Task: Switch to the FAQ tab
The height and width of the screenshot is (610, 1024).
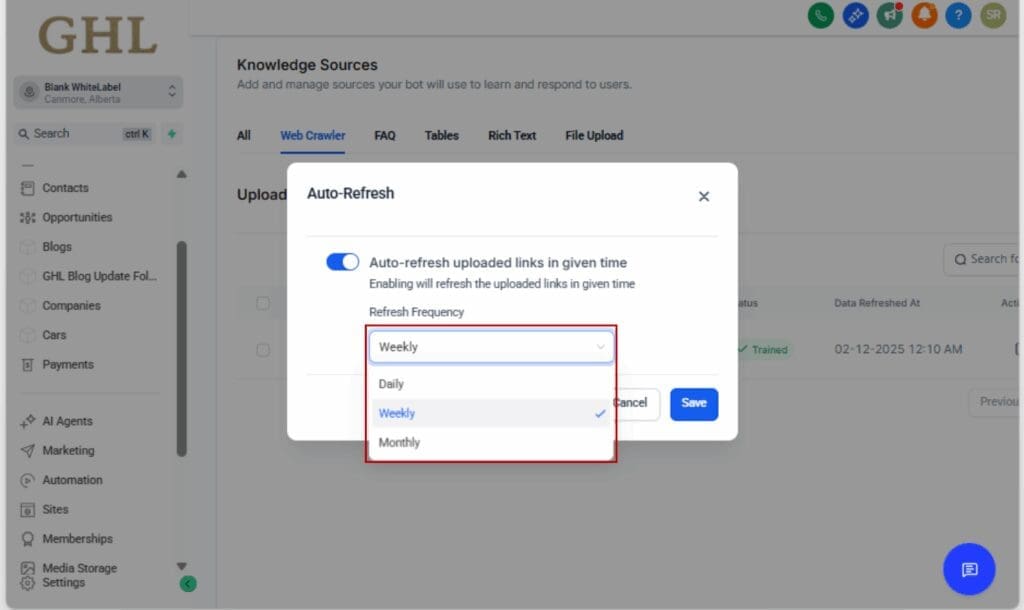Action: (x=384, y=135)
